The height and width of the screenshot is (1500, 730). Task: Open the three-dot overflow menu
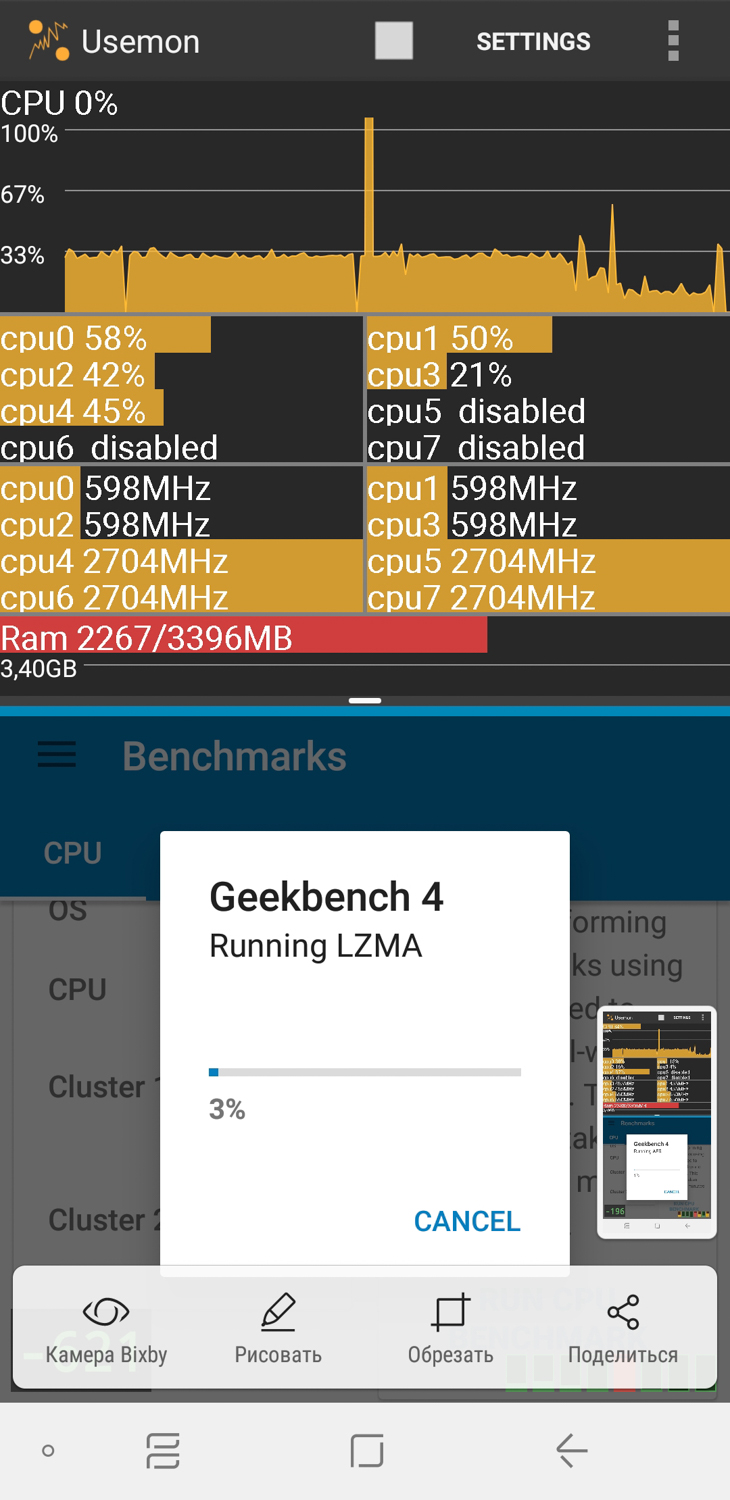click(x=673, y=41)
